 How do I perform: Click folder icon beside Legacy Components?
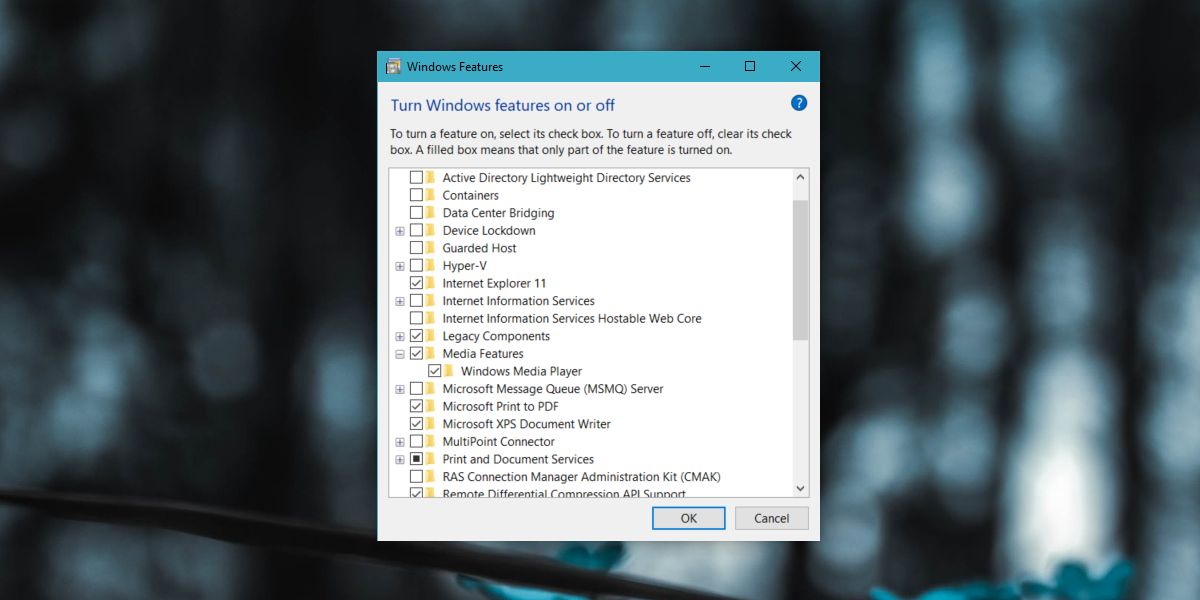point(432,336)
